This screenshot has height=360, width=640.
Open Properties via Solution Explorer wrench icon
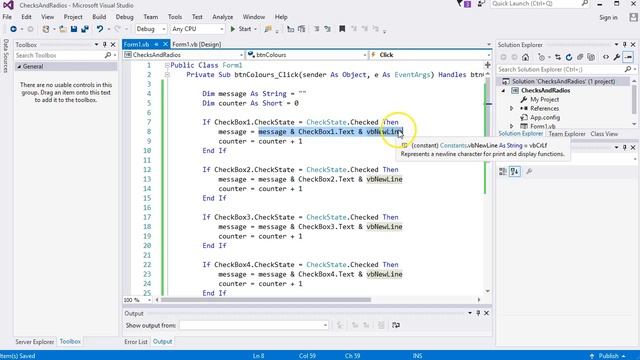click(617, 57)
